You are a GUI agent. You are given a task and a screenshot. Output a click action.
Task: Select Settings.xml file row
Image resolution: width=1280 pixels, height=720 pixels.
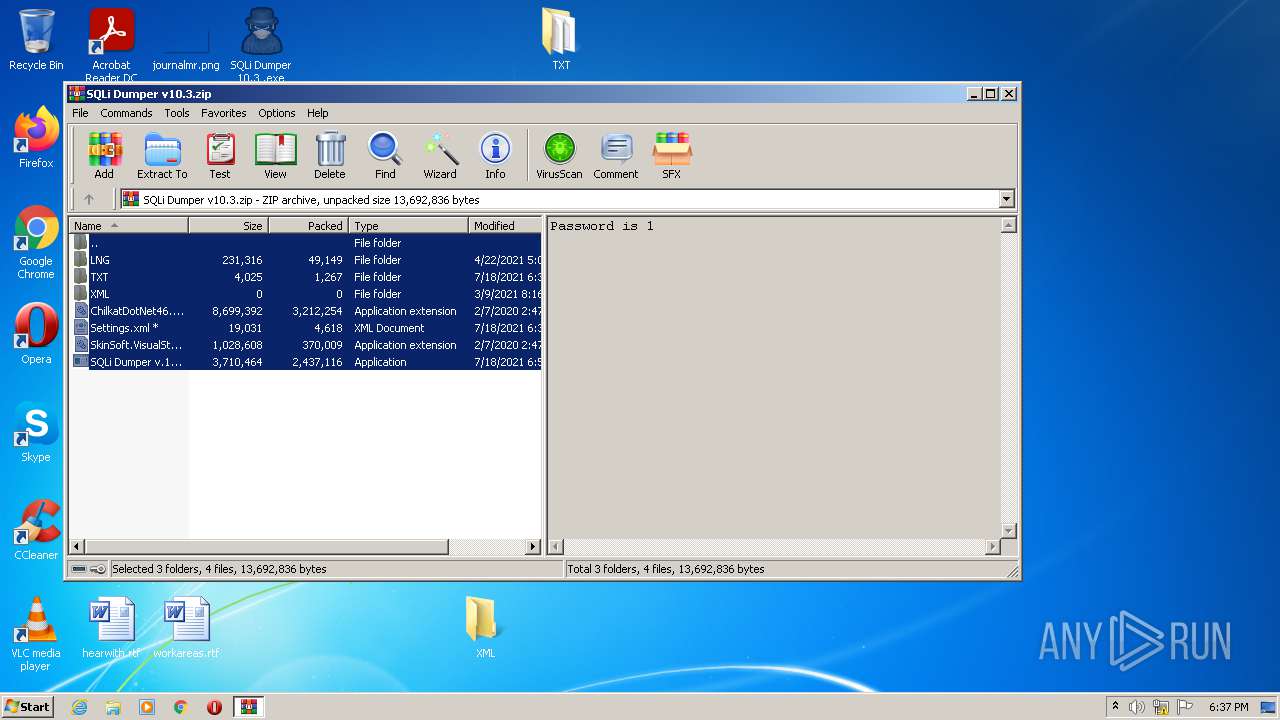point(305,328)
